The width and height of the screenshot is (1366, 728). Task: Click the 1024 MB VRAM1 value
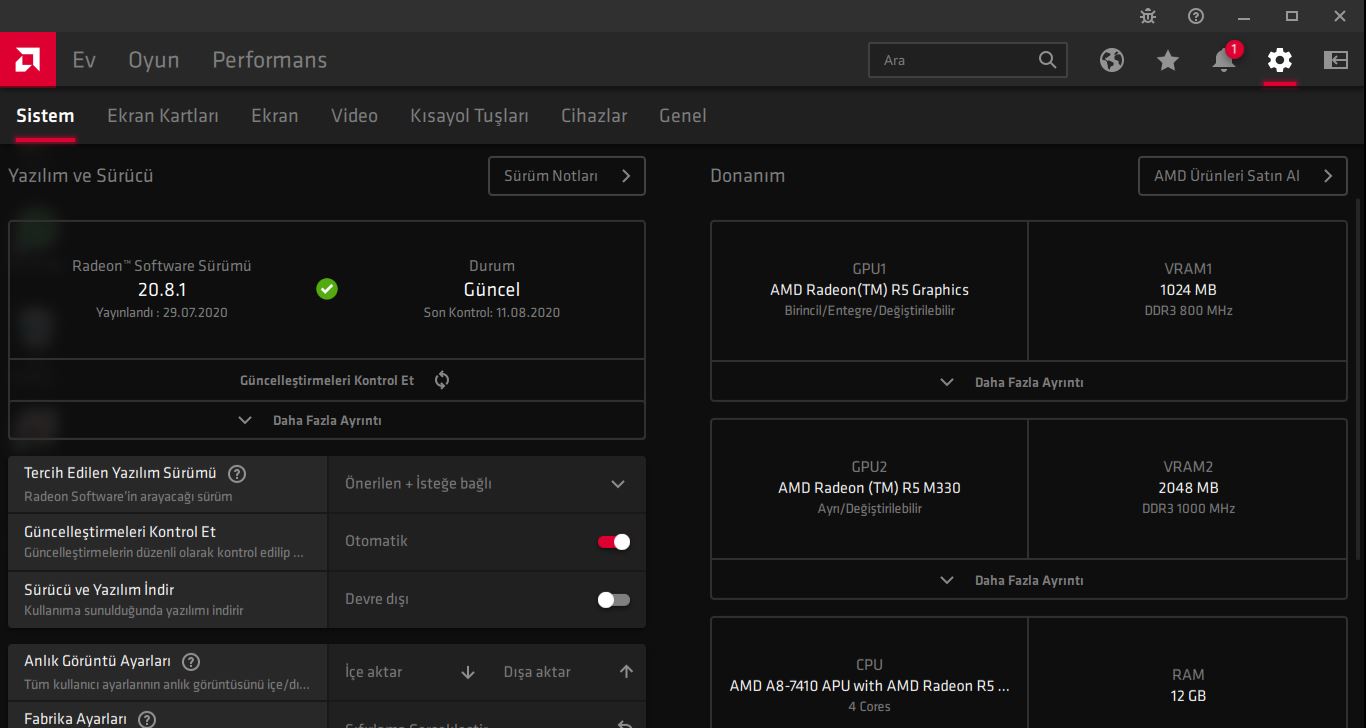pos(1188,290)
